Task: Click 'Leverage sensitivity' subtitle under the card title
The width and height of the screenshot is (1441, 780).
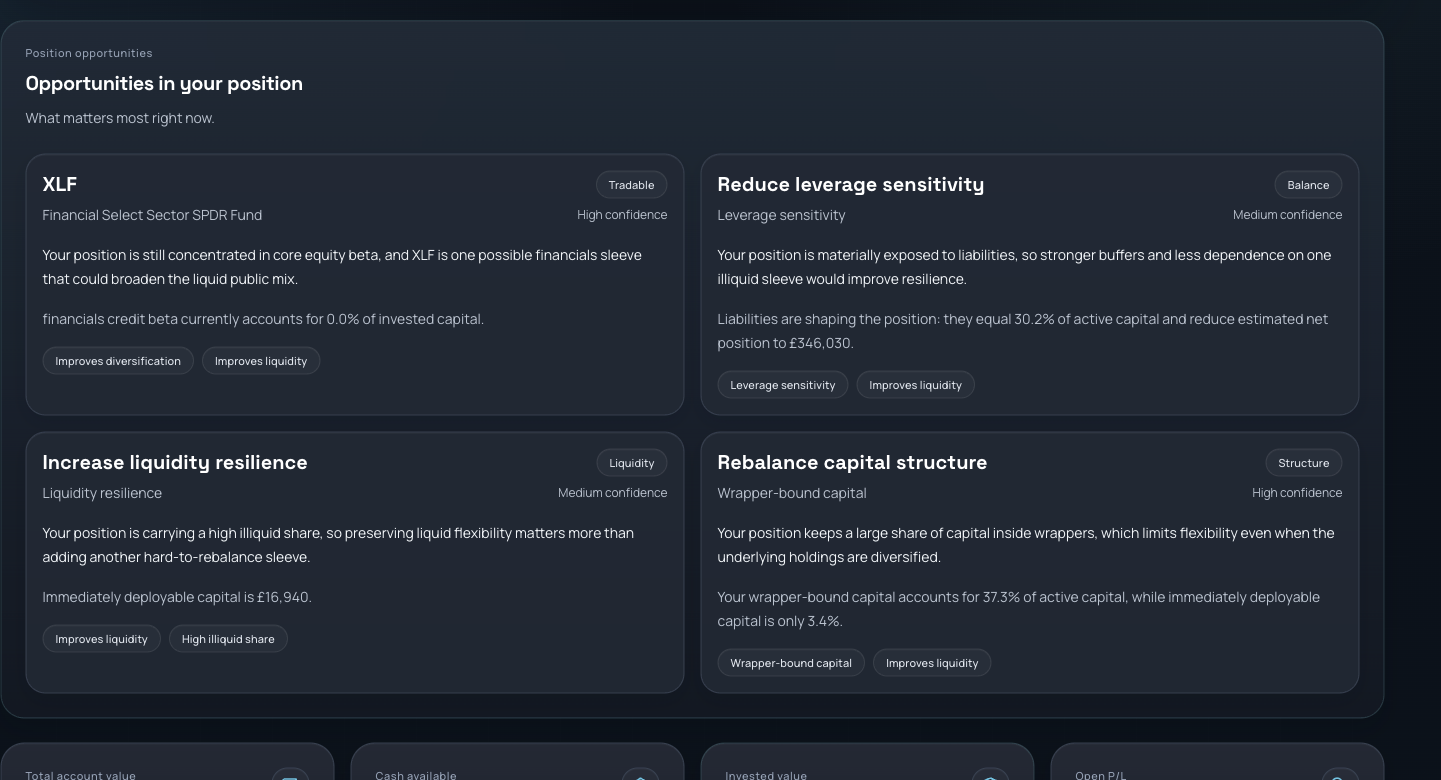Action: pos(781,215)
